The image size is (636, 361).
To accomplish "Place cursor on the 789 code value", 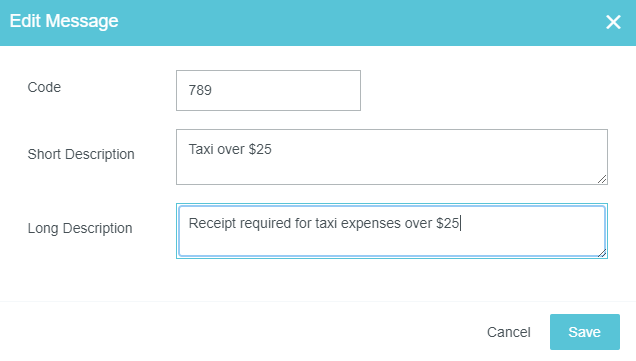I will [x=200, y=90].
